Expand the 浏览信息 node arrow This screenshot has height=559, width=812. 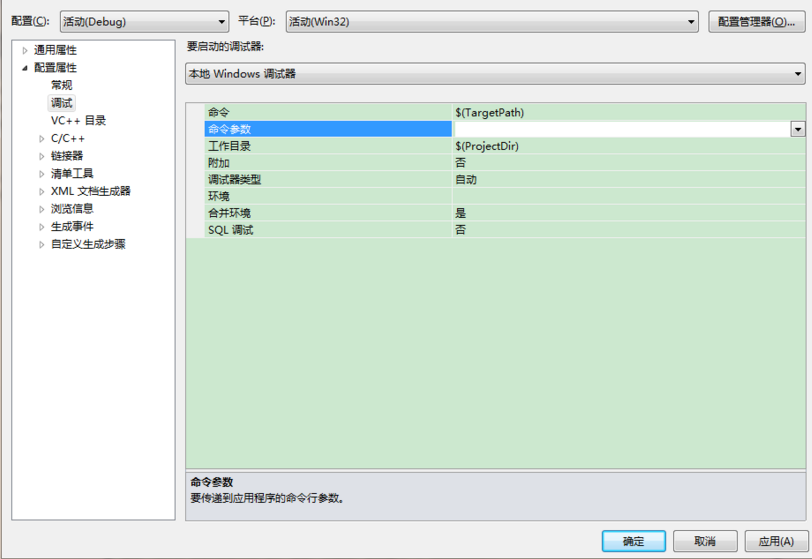coord(41,209)
